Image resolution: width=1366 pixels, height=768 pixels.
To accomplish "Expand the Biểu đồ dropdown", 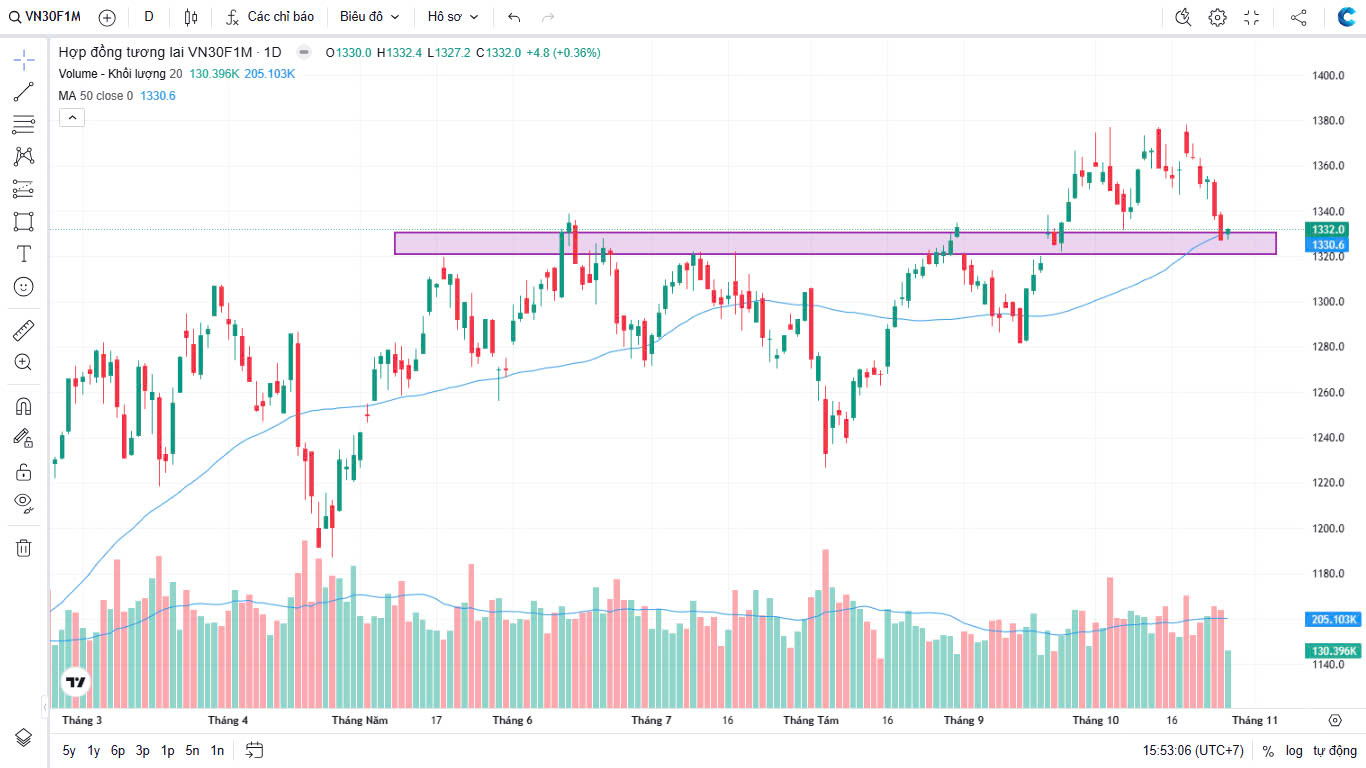I will click(369, 17).
